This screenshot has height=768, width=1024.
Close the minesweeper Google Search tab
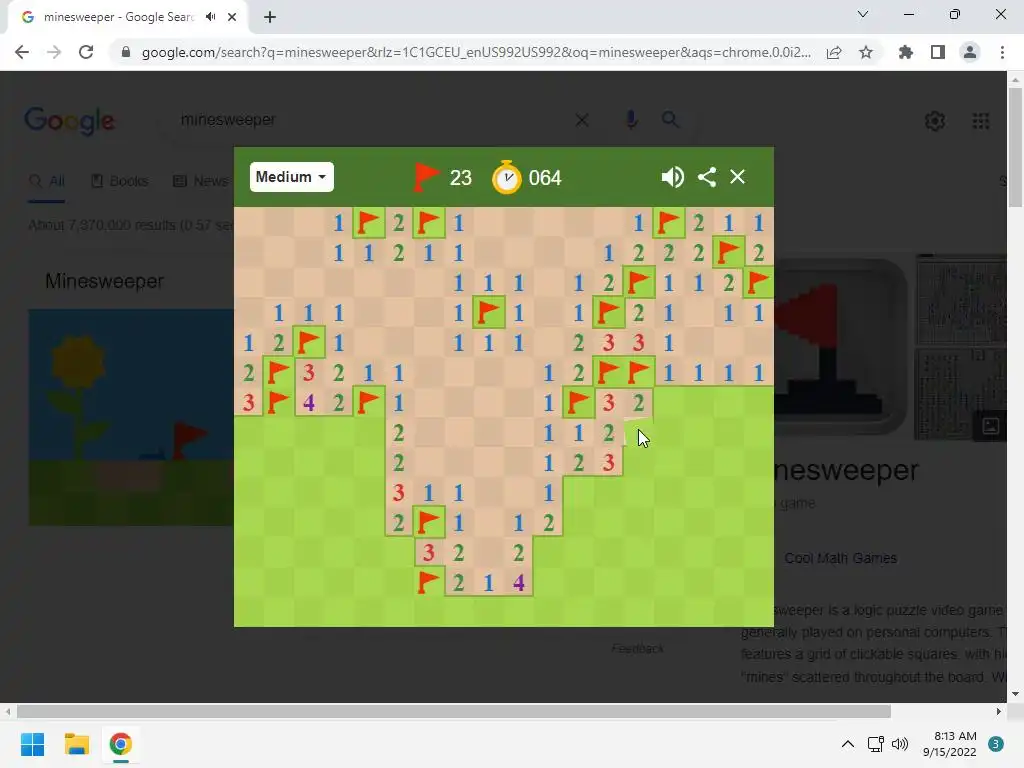tap(232, 17)
